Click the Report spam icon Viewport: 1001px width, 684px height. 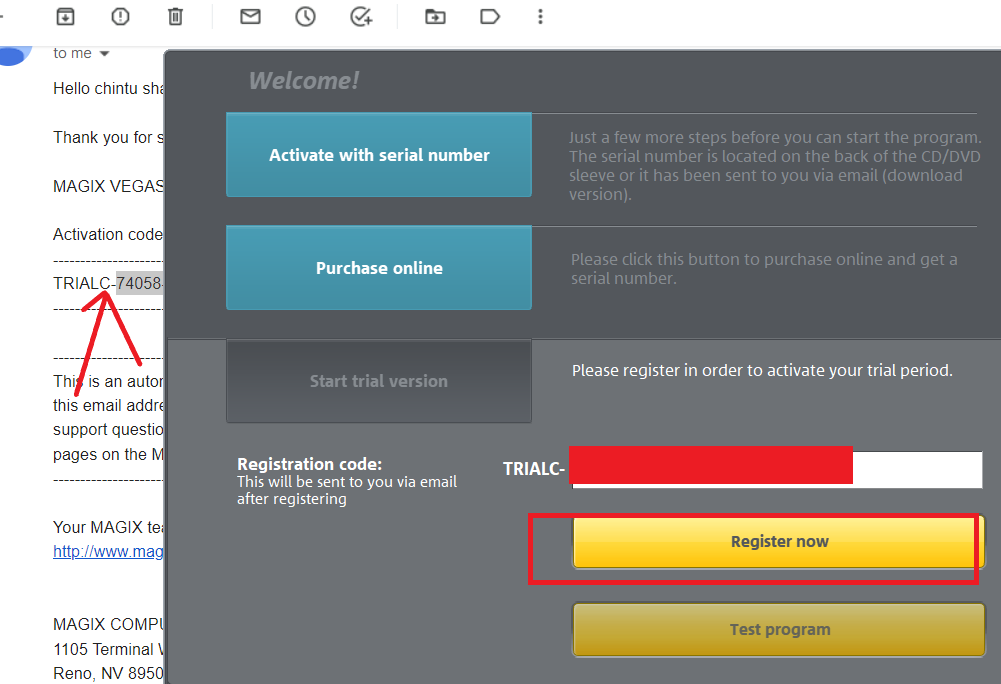(120, 17)
